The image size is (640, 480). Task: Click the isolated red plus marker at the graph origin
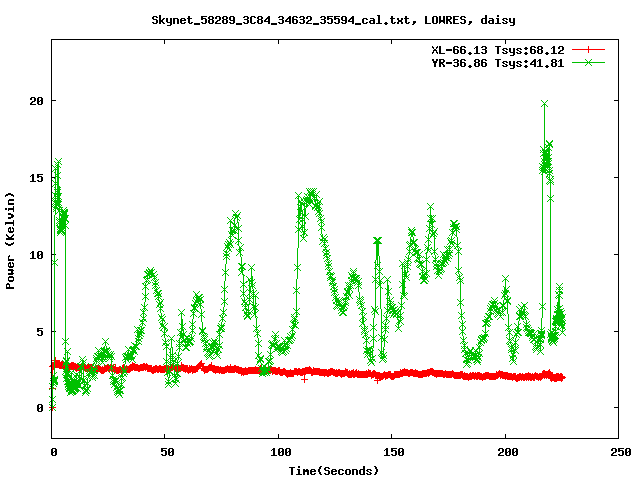(x=52, y=408)
